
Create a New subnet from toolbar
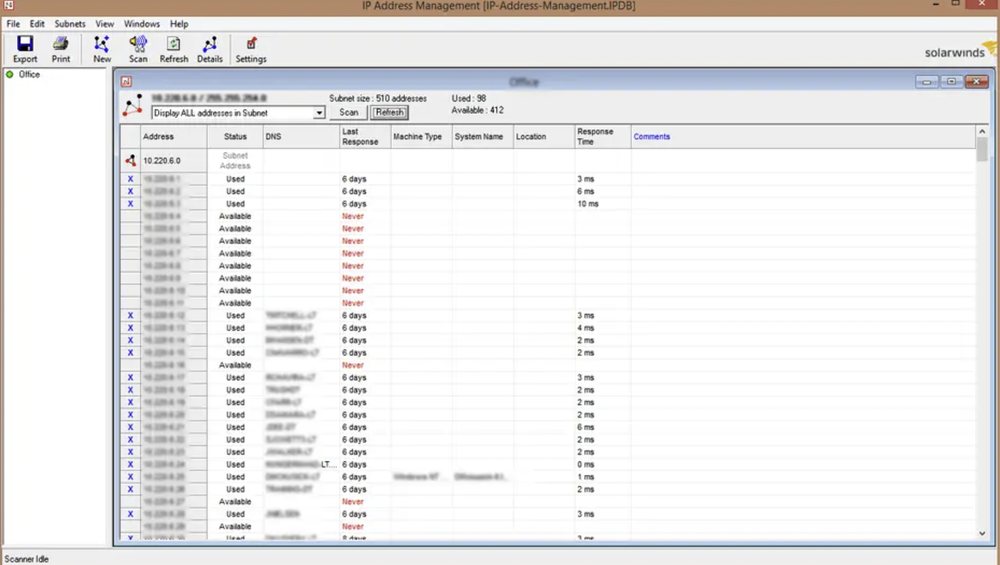(102, 49)
